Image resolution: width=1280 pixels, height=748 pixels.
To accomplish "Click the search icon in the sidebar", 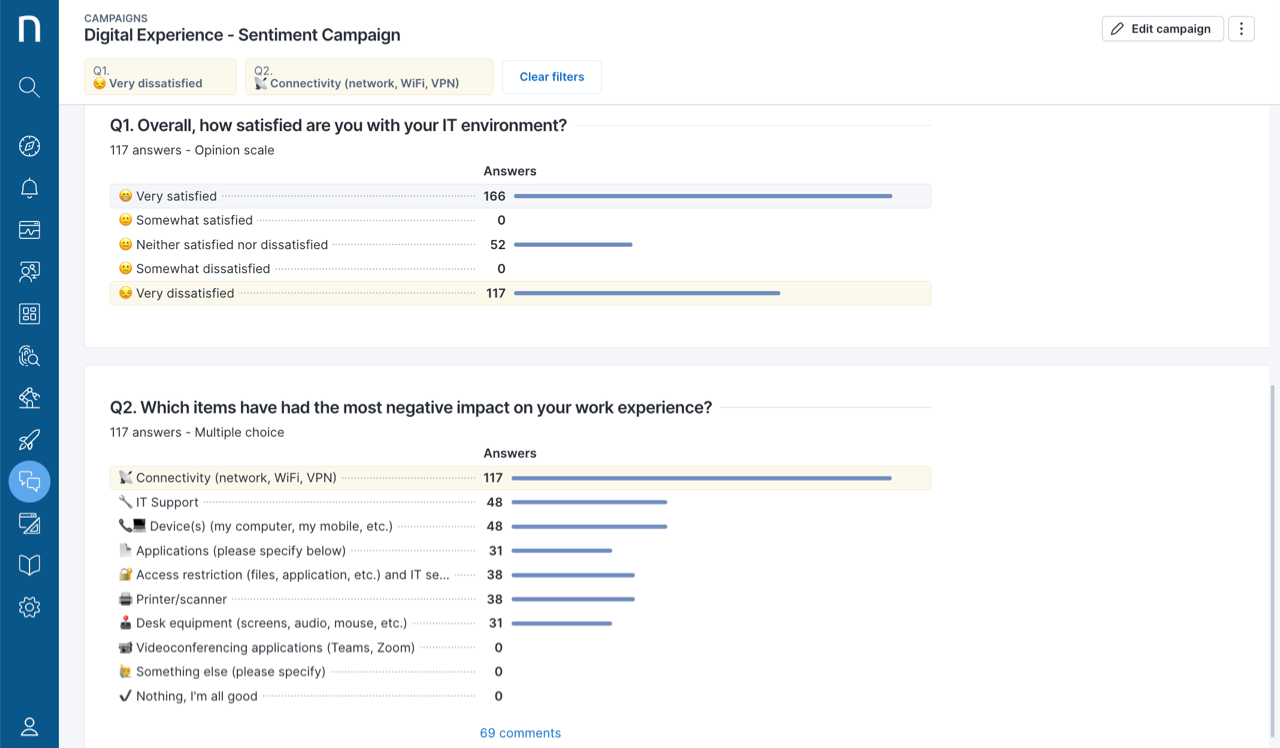I will (x=29, y=88).
